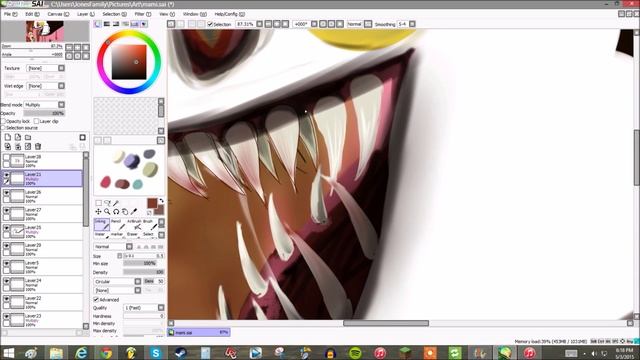
Task: Select the Eraser brush tool
Action: coord(134,235)
